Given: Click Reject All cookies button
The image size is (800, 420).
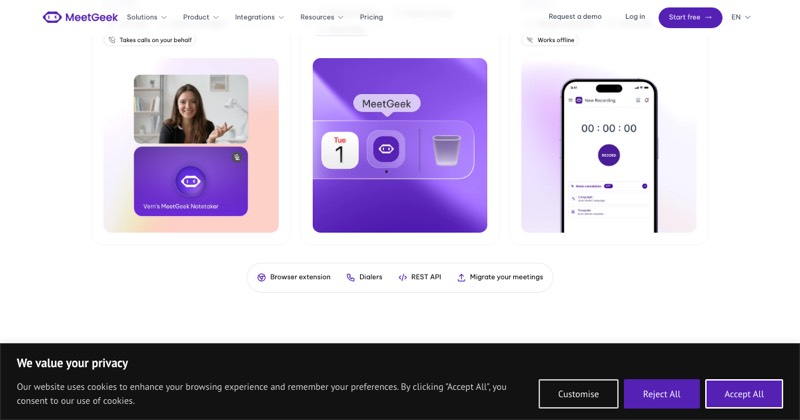Looking at the screenshot, I should 661,394.
